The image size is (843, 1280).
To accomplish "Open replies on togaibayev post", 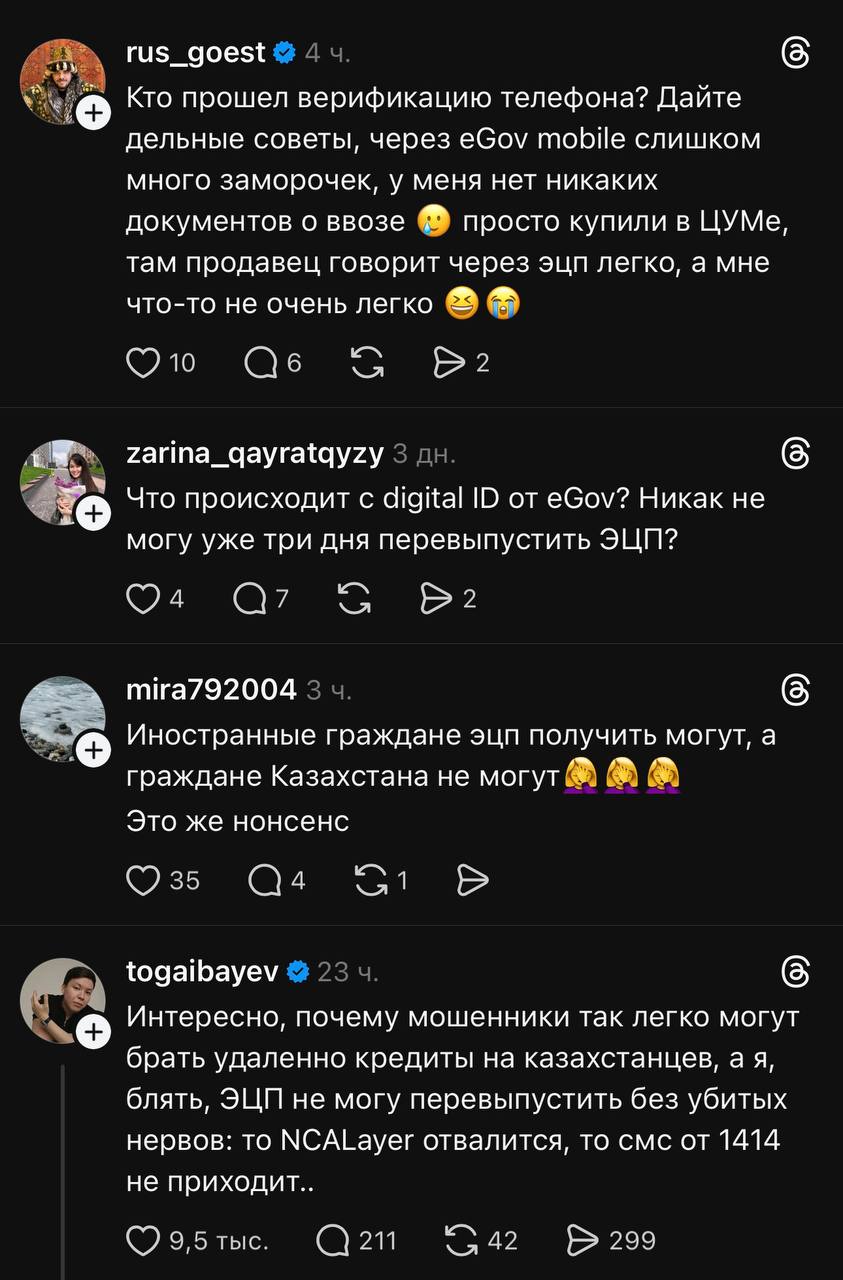I will tap(333, 1241).
